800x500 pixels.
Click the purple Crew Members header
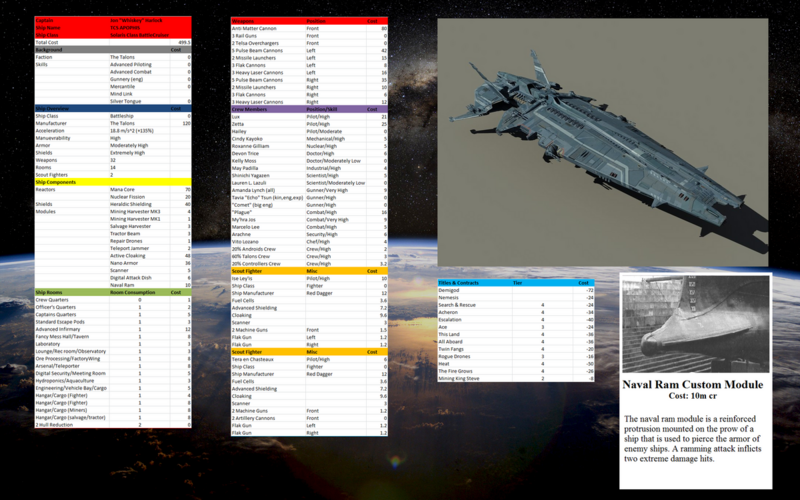[x=309, y=109]
